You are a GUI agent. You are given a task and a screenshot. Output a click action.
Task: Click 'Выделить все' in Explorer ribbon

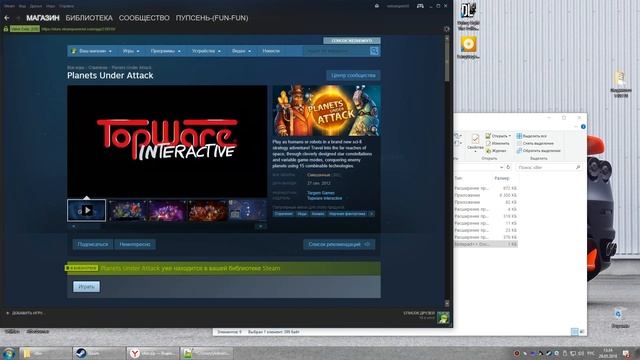[x=532, y=136]
